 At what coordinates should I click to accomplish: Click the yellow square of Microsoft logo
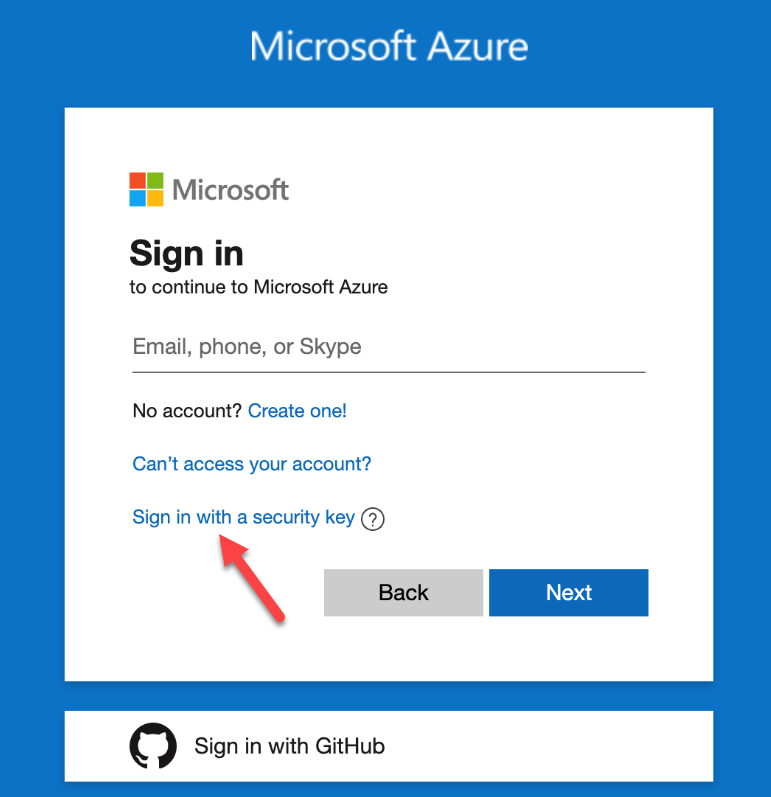coord(156,199)
